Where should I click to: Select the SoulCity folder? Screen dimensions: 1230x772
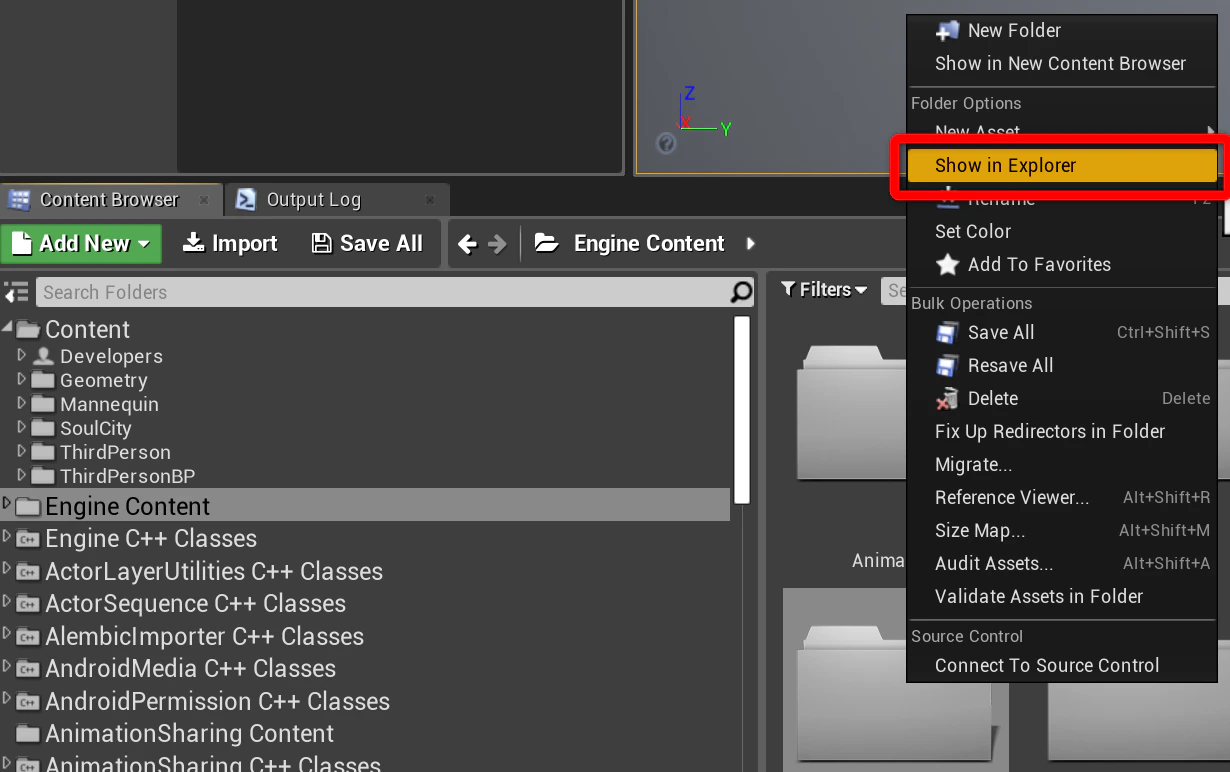[x=95, y=428]
